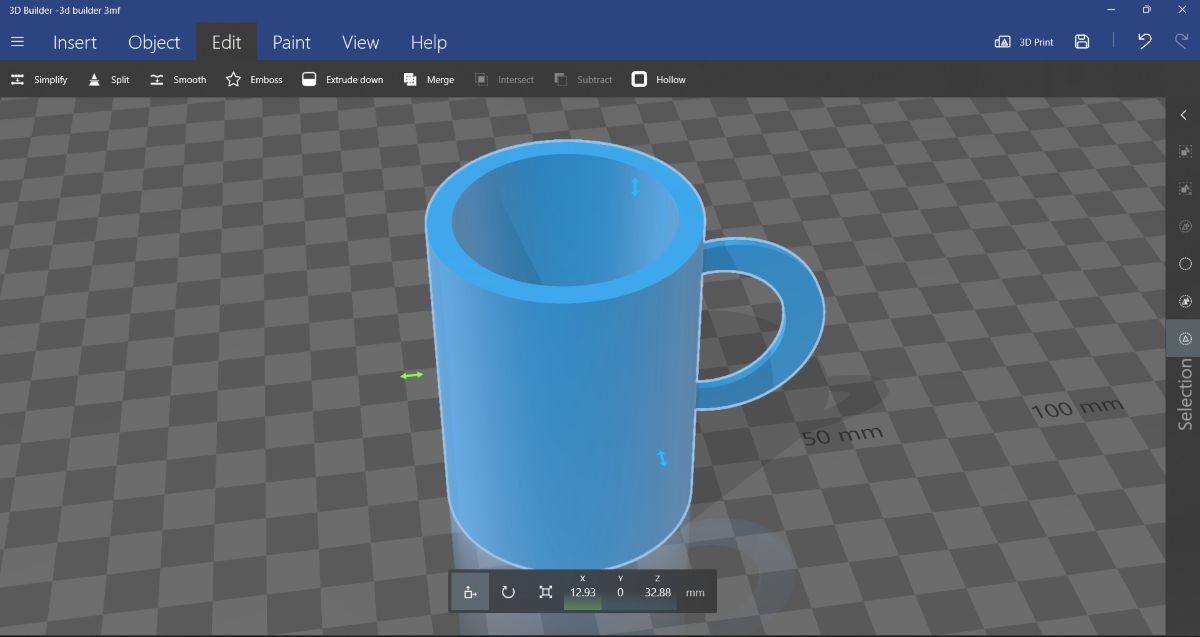Viewport: 1200px width, 637px height.
Task: Select the rotate control in the bottom toolbar
Action: 508,591
